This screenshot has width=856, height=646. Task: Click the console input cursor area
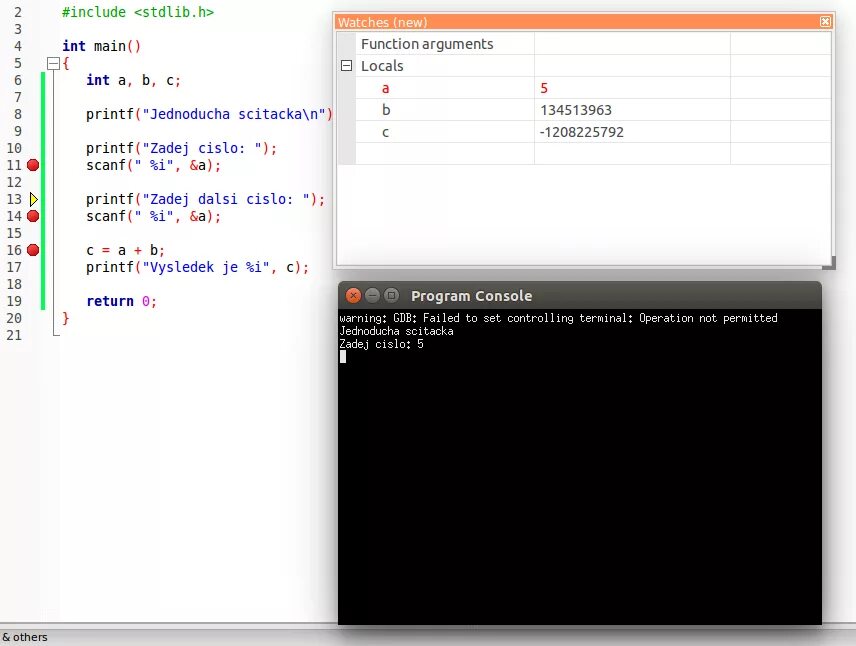(343, 357)
